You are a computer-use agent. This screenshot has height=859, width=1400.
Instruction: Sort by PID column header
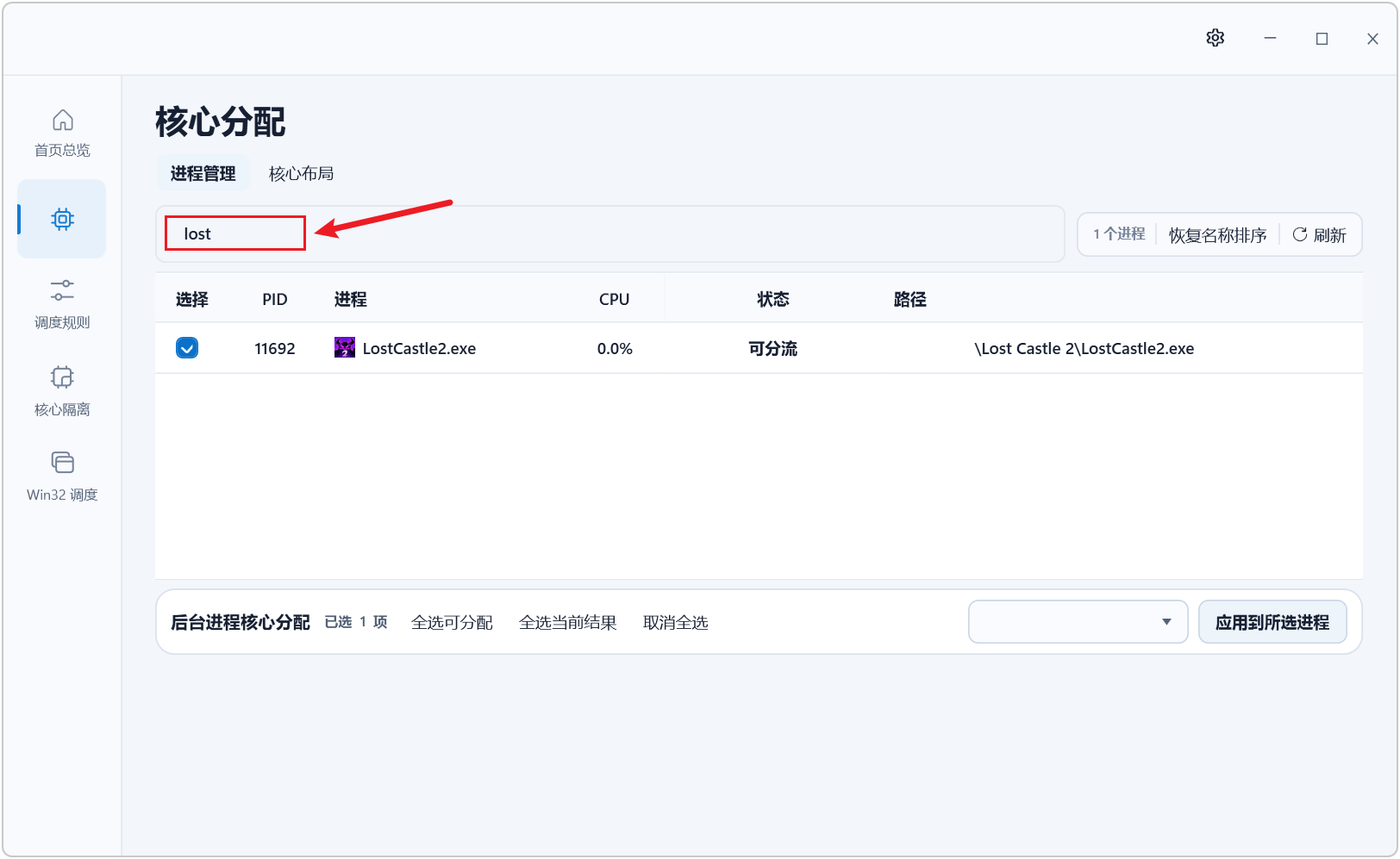pyautogui.click(x=275, y=299)
